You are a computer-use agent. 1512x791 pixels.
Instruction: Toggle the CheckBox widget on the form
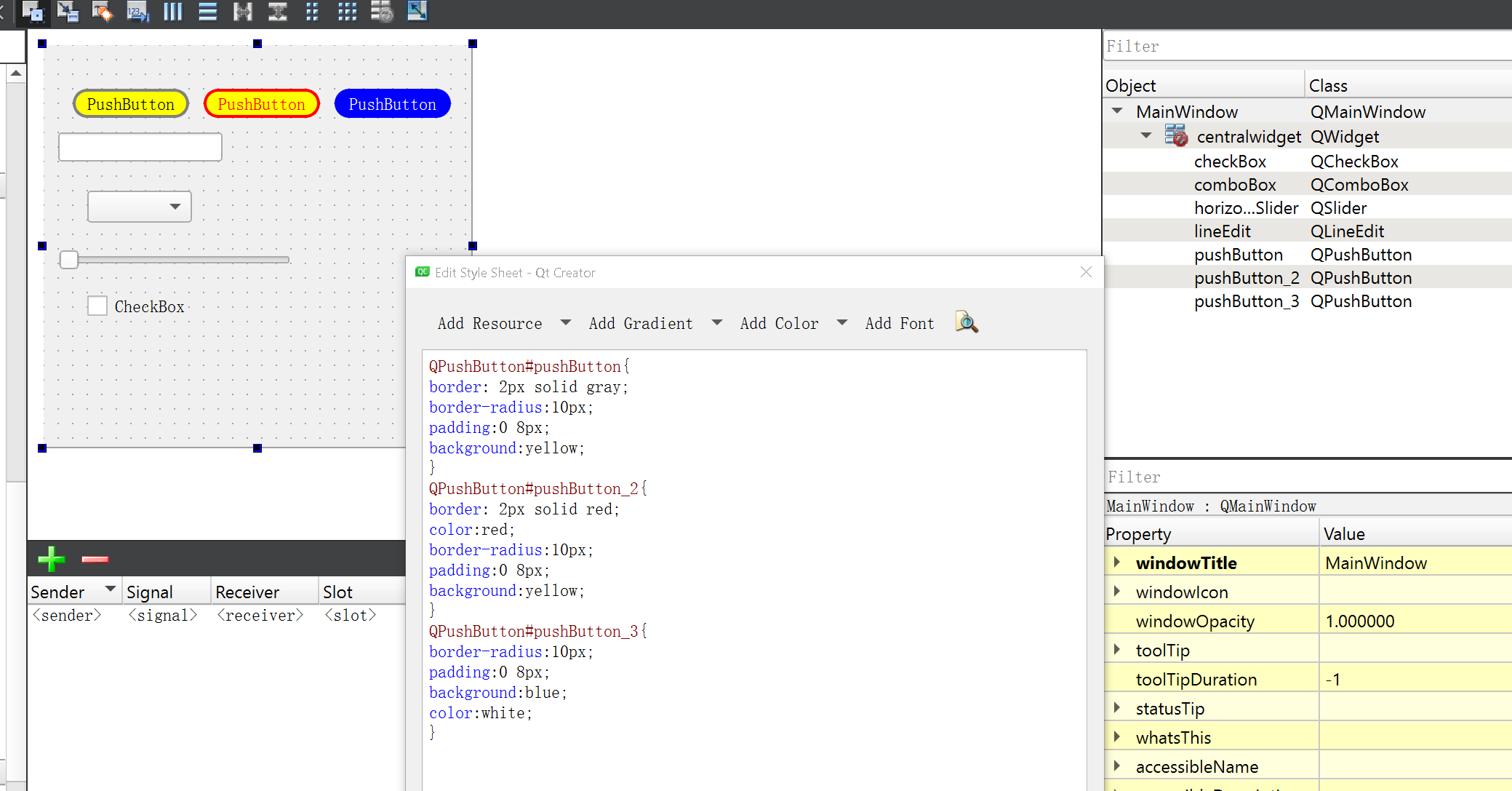coord(97,306)
